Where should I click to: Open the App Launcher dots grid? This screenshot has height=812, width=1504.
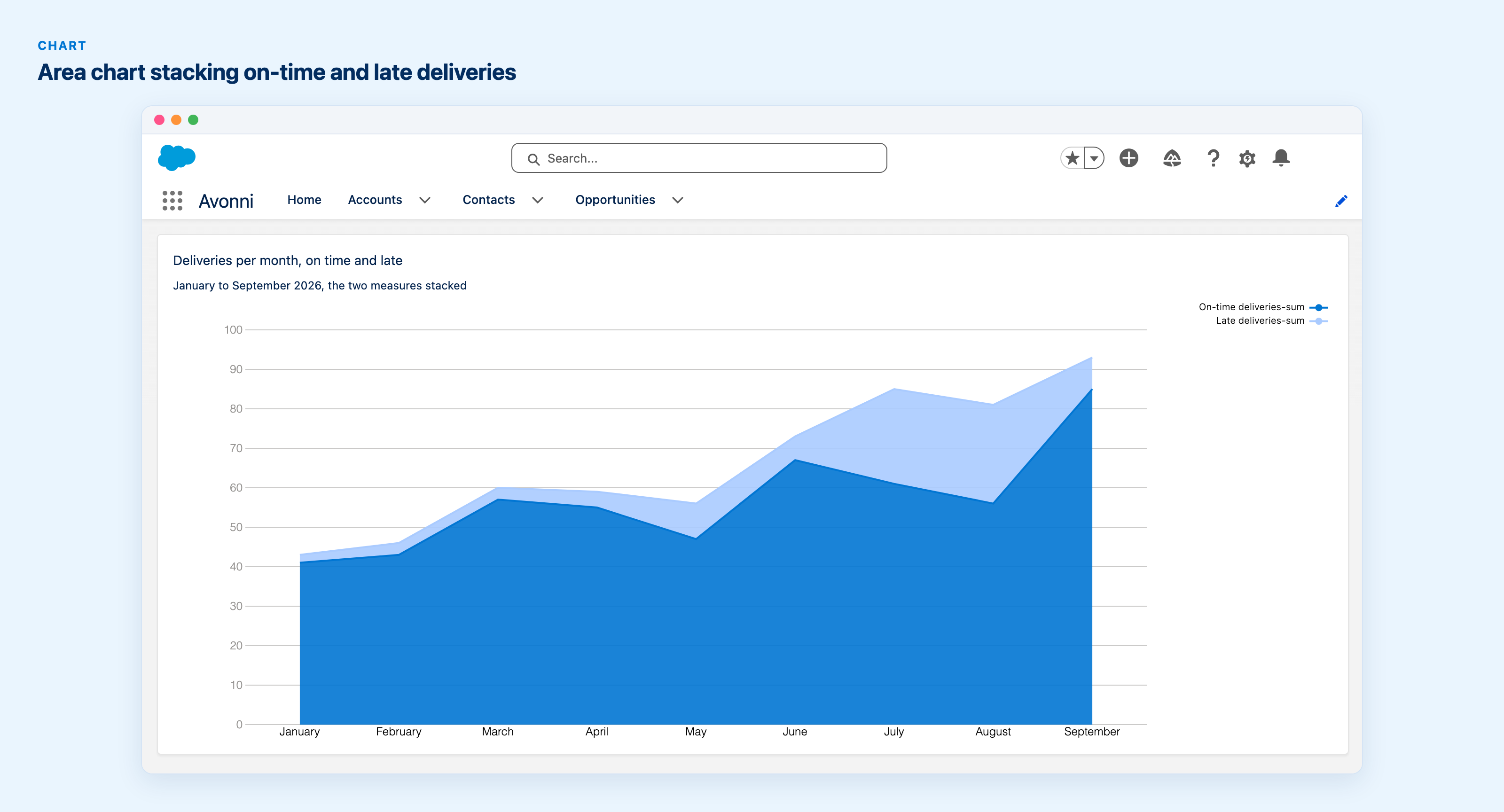tap(172, 200)
